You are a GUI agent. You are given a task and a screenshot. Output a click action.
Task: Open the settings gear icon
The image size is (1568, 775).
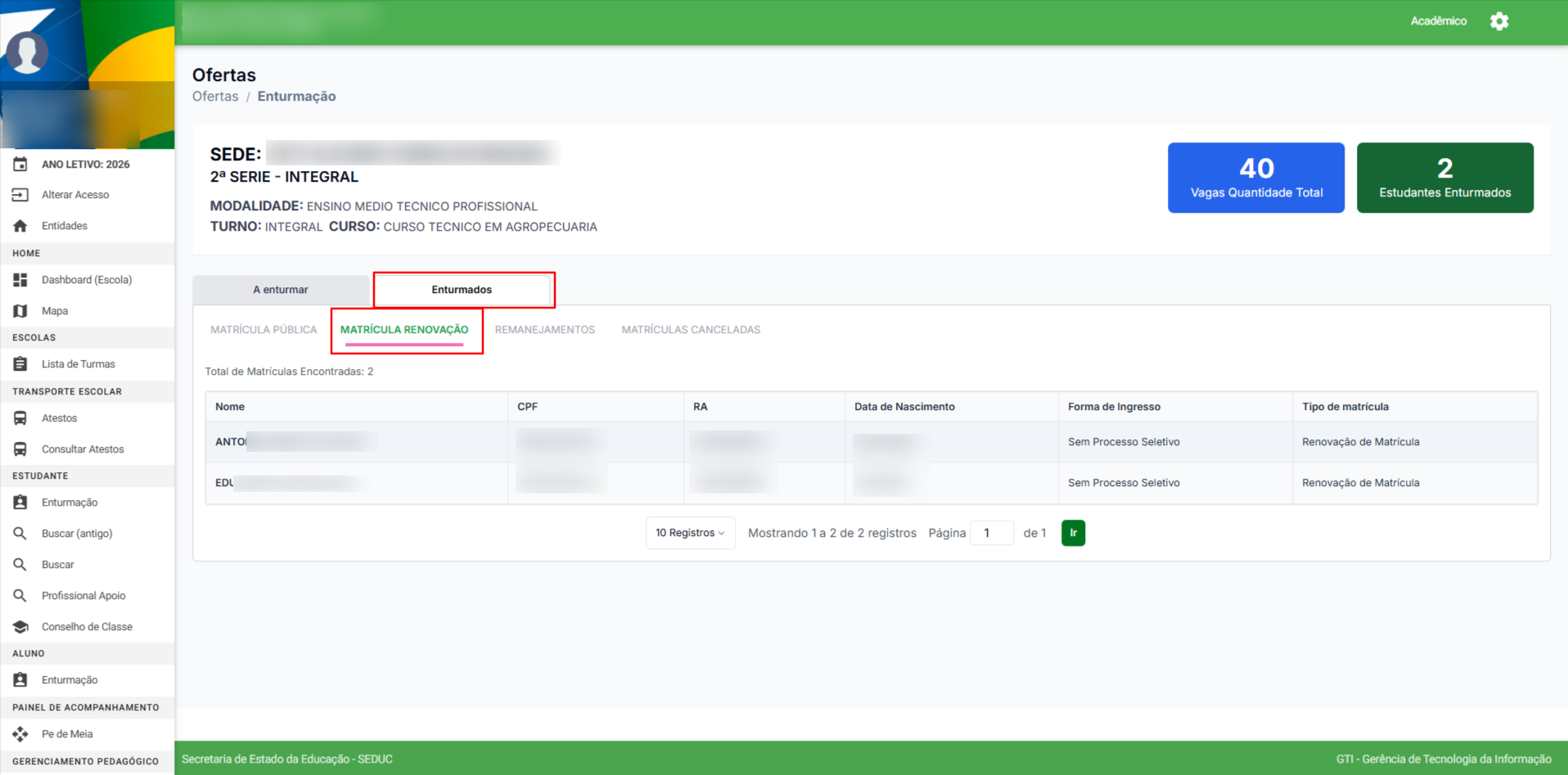tap(1498, 21)
